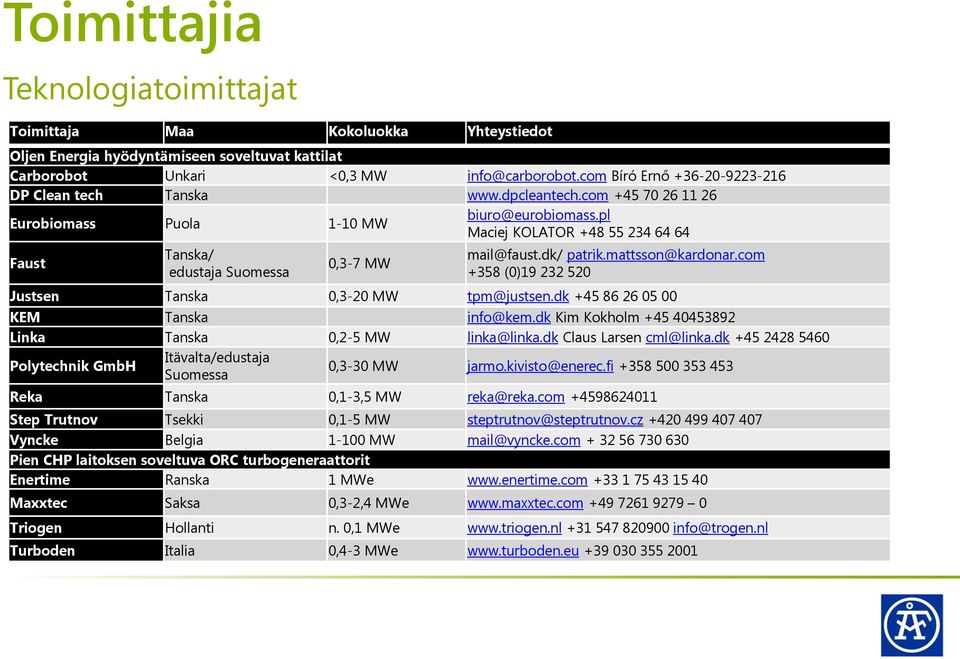Select the Faust supplier cell

[86, 263]
